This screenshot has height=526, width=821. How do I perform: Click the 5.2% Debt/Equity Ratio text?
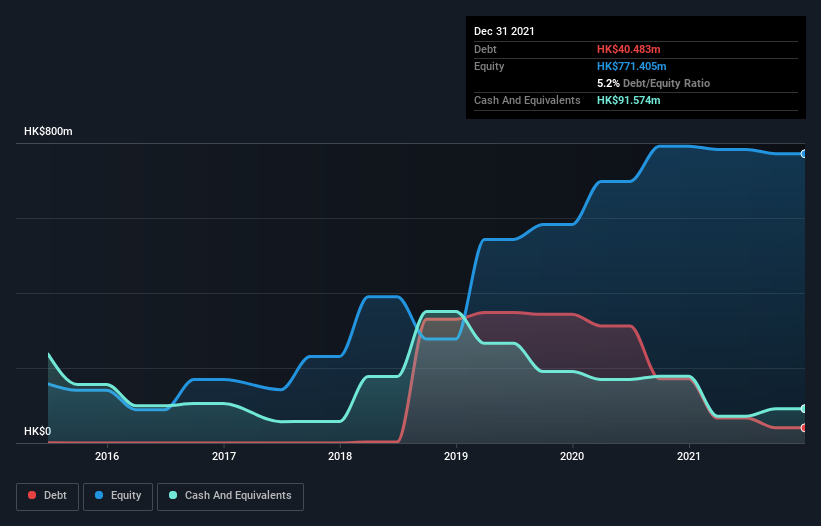(x=653, y=83)
